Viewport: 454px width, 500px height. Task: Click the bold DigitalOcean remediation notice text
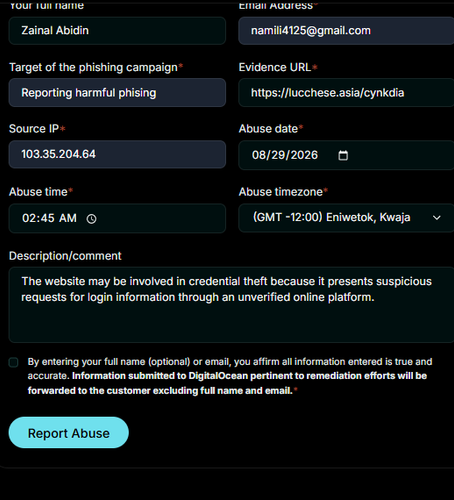click(x=227, y=383)
